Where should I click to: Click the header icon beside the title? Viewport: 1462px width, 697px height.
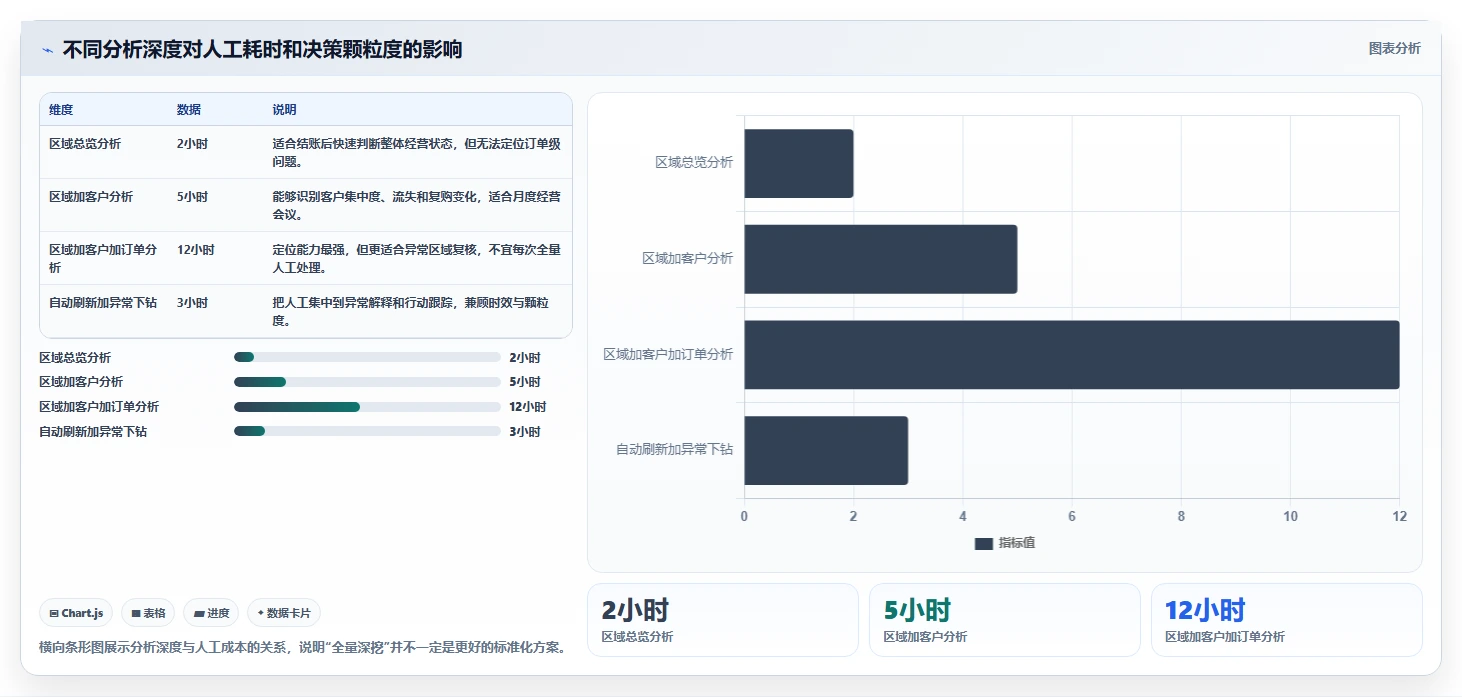pyautogui.click(x=47, y=50)
